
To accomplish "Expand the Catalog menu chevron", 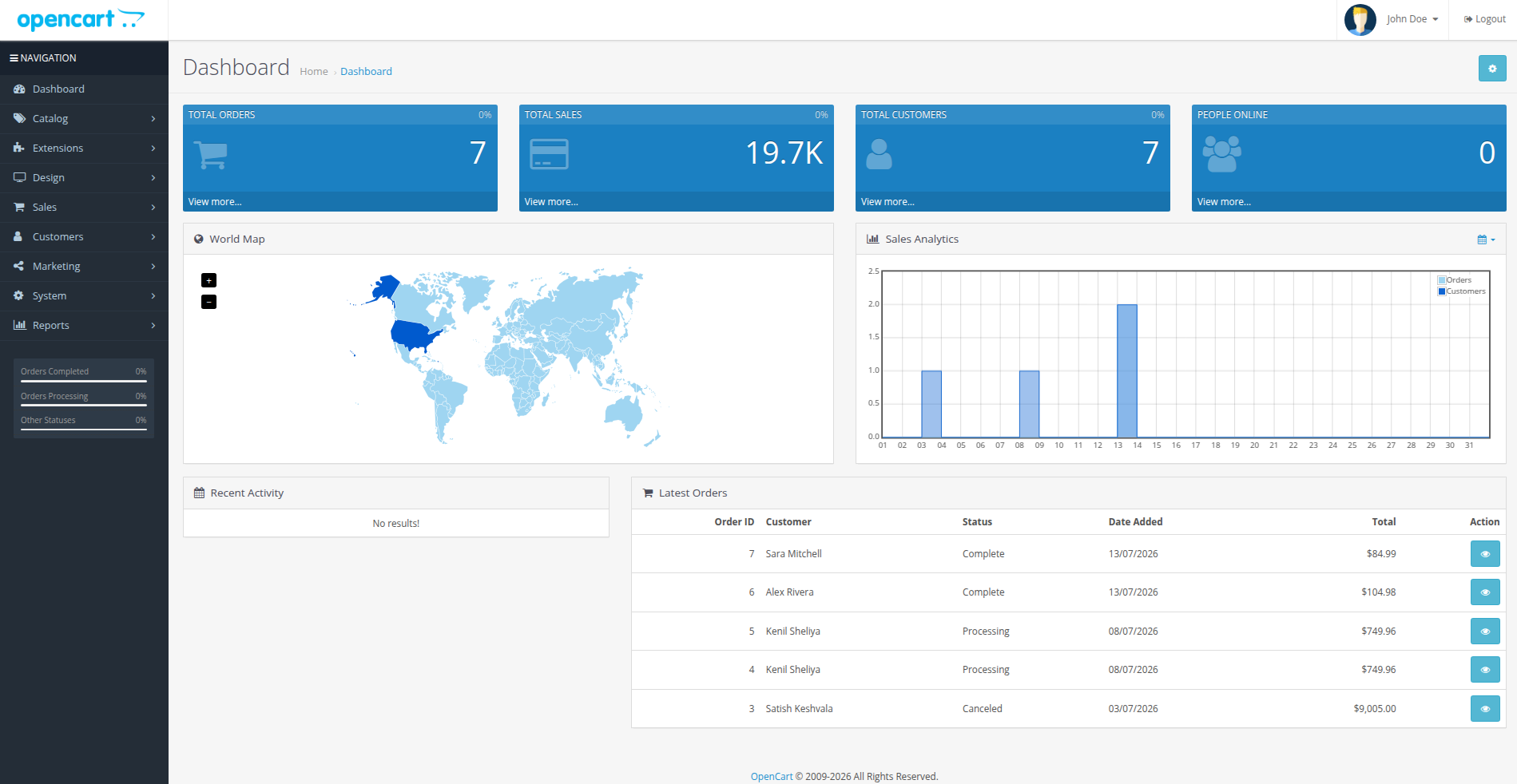I will 153,119.
